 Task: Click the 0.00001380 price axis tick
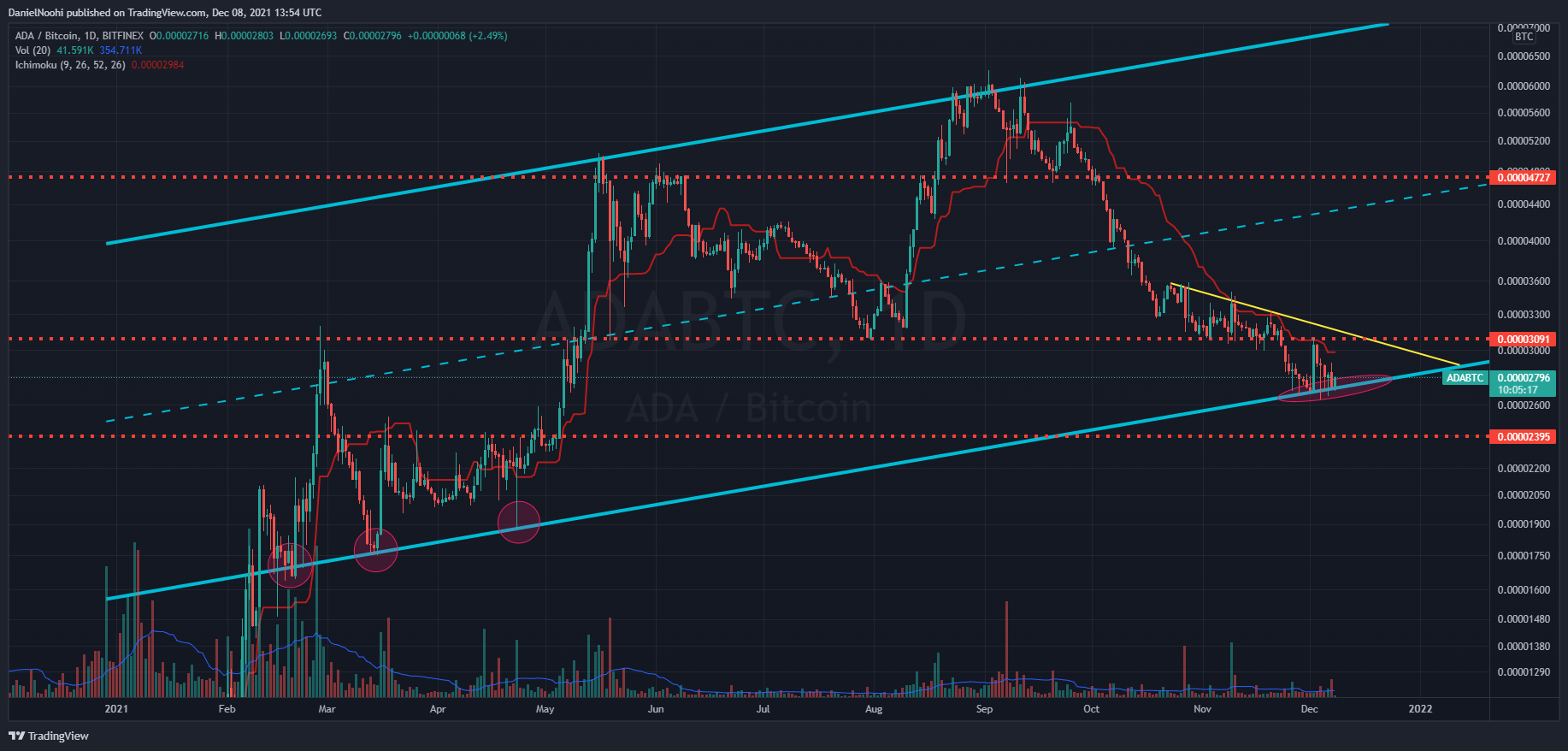(1524, 647)
